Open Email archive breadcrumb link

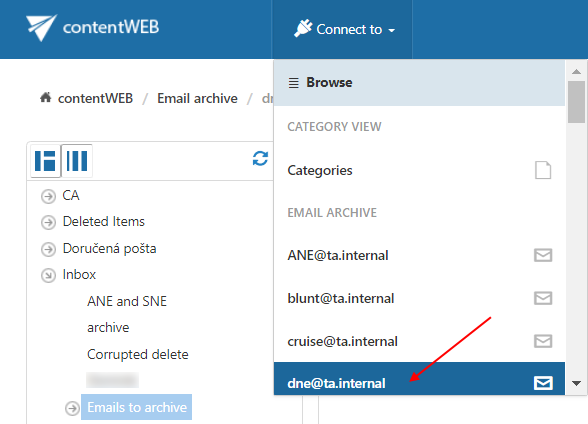coord(197,98)
